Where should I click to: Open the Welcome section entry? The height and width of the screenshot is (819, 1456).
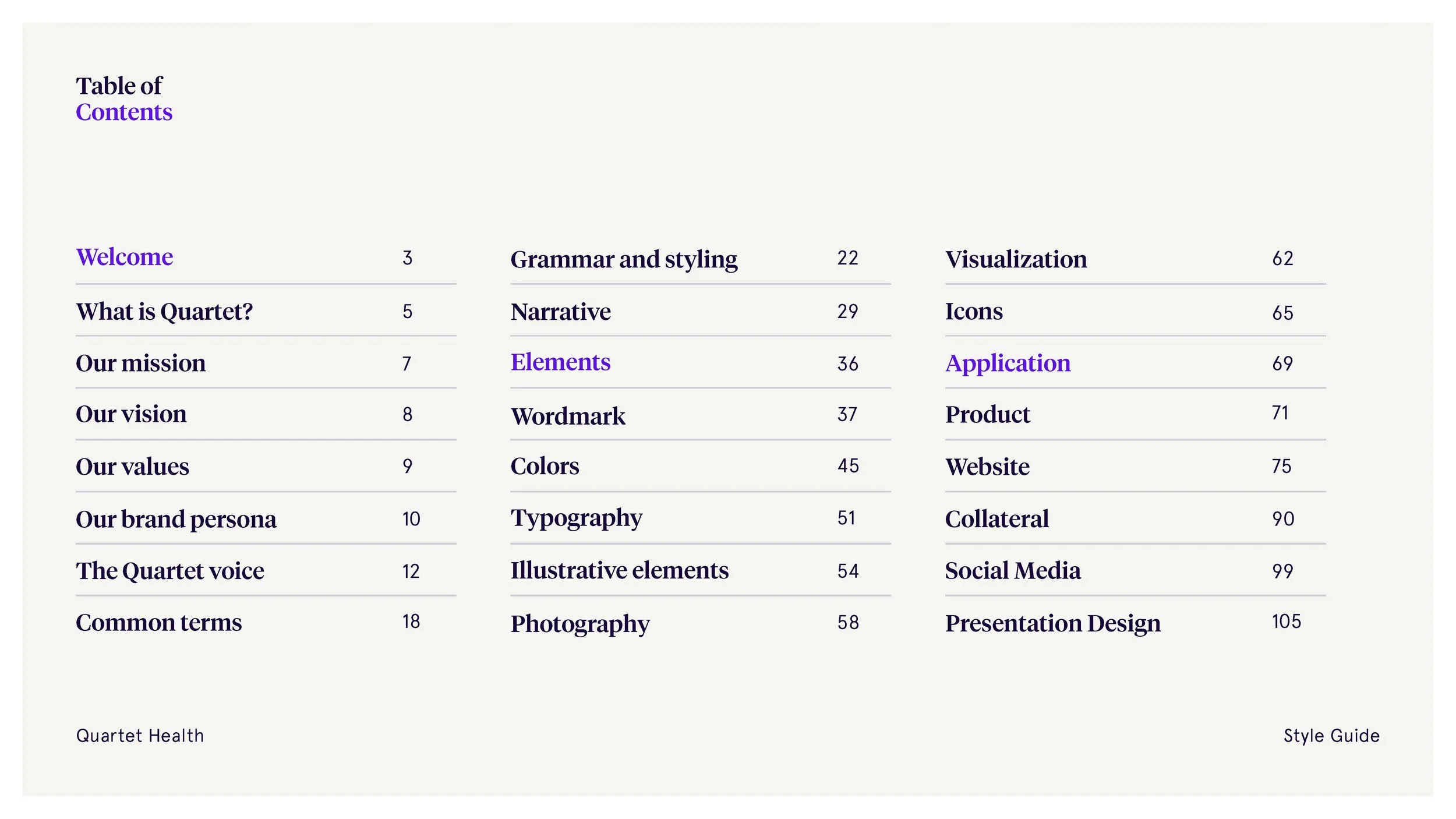tap(125, 257)
